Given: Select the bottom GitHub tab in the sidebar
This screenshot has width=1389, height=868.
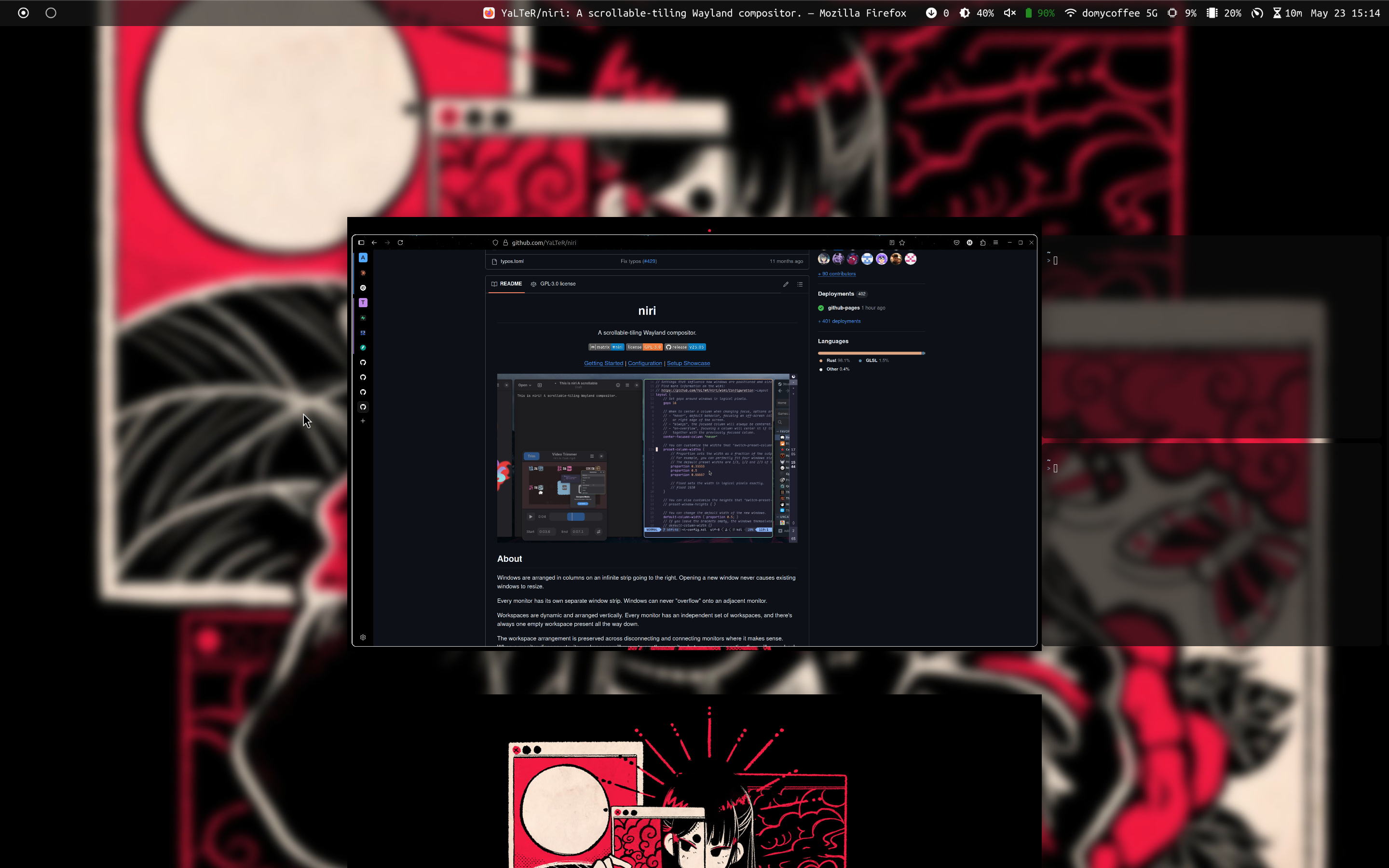Looking at the screenshot, I should 363,407.
